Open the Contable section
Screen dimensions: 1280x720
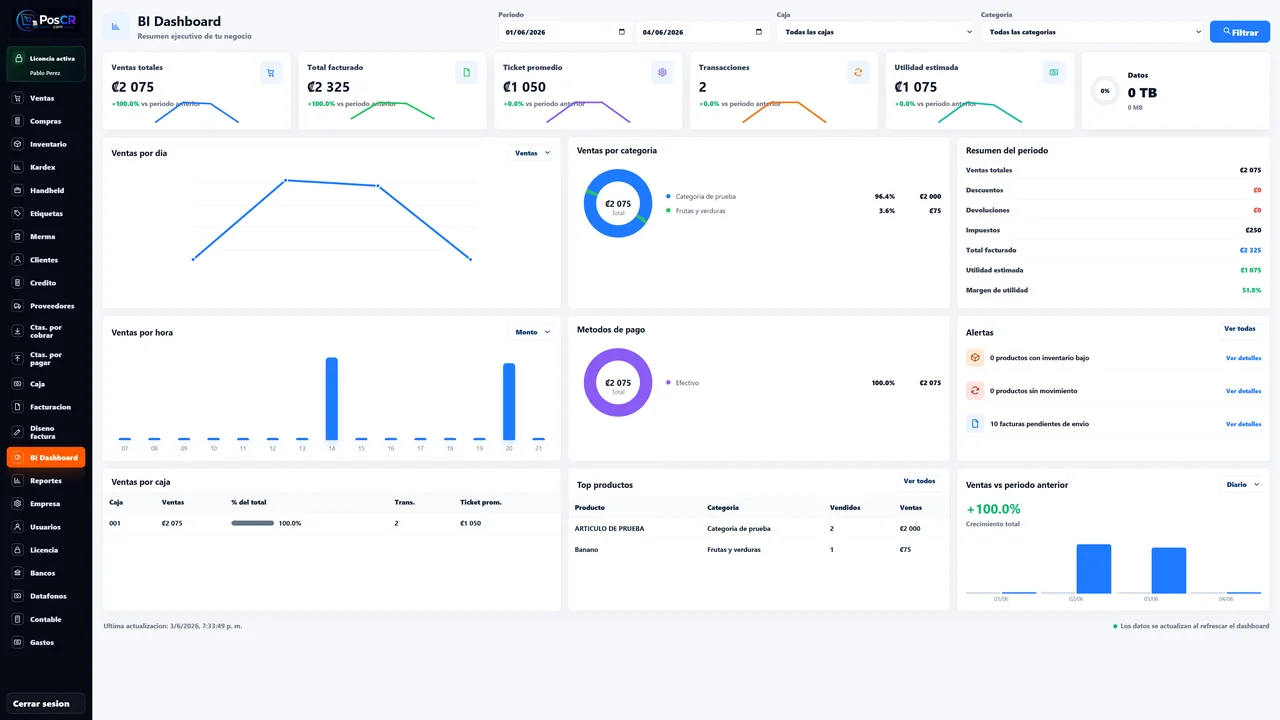pyautogui.click(x=46, y=619)
